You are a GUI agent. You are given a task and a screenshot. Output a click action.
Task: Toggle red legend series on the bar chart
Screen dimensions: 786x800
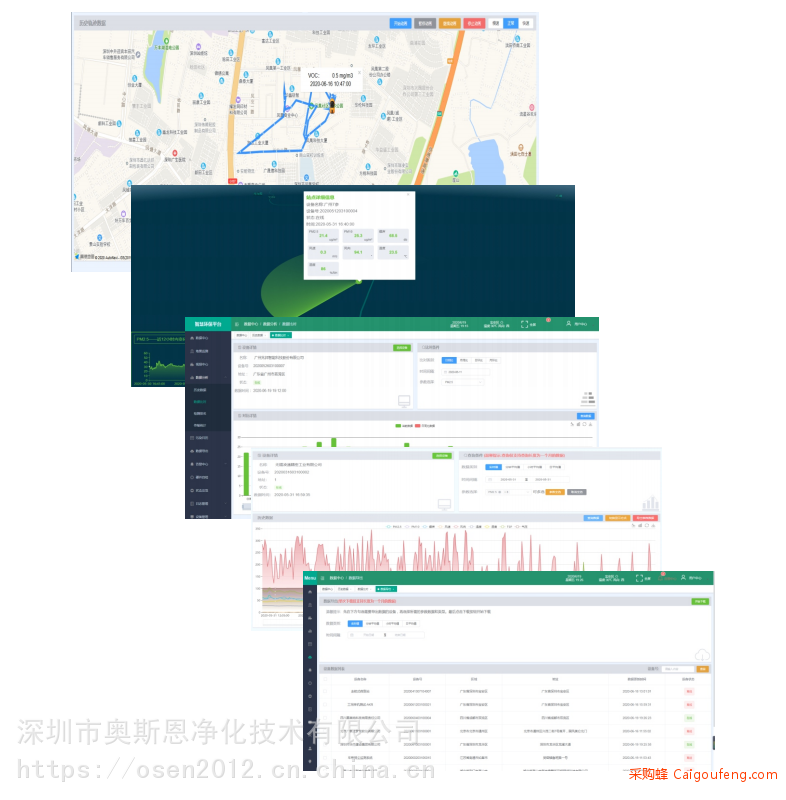(425, 426)
